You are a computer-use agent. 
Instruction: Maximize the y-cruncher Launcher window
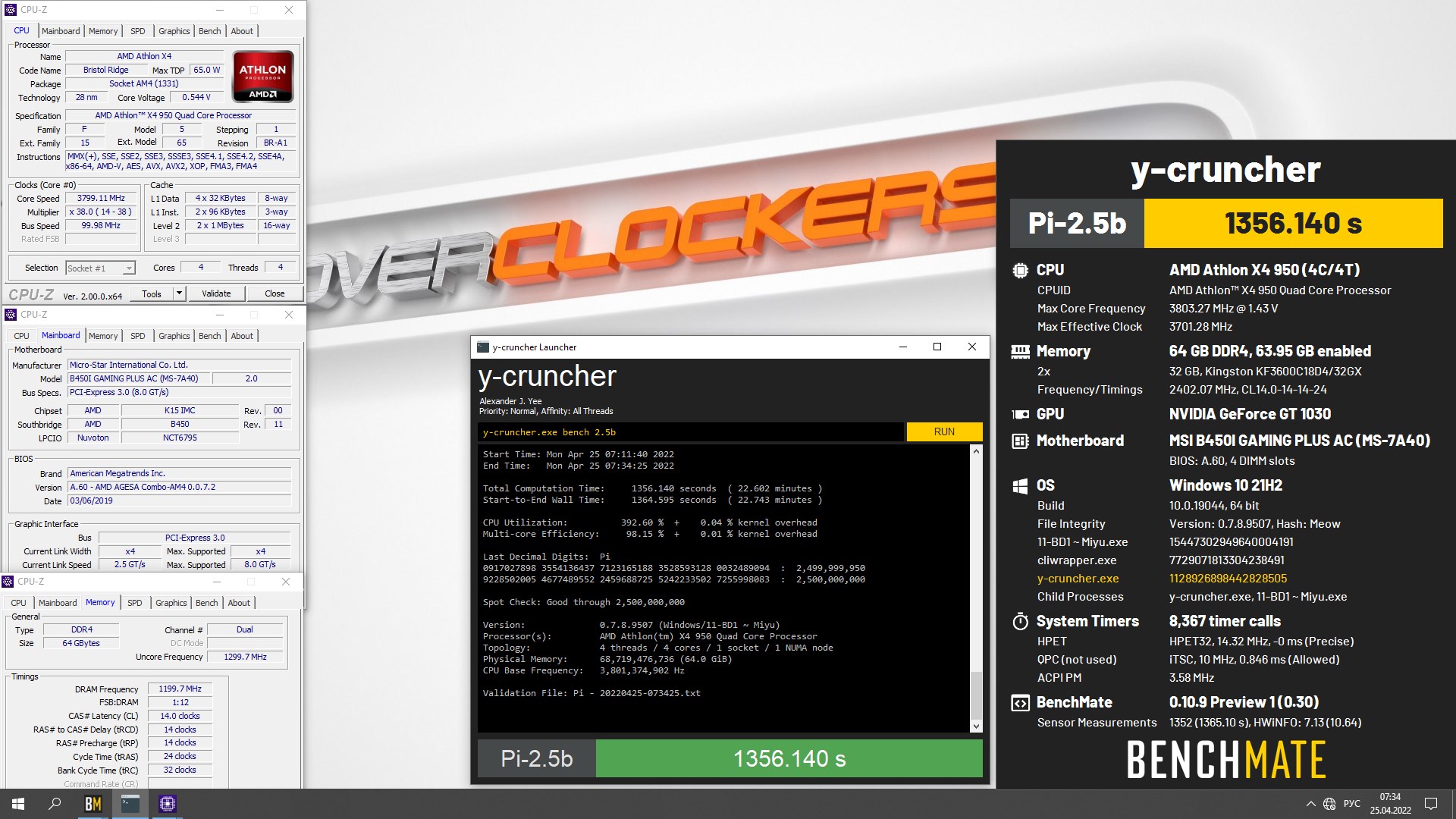coord(937,347)
